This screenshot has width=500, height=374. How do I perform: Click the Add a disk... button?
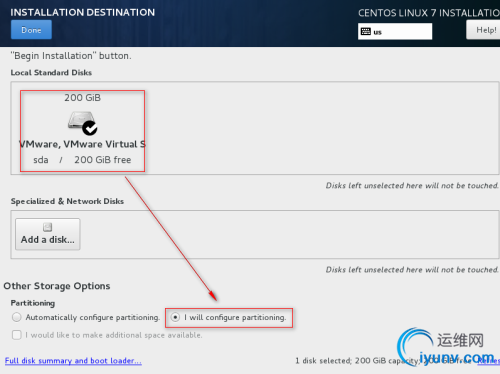[48, 234]
